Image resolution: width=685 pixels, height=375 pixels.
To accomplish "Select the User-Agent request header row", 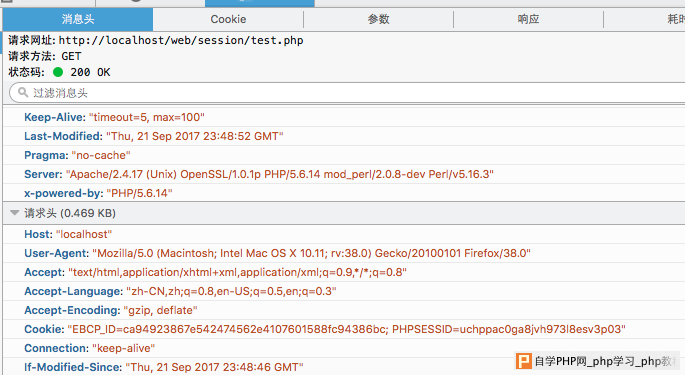I will 344,253.
